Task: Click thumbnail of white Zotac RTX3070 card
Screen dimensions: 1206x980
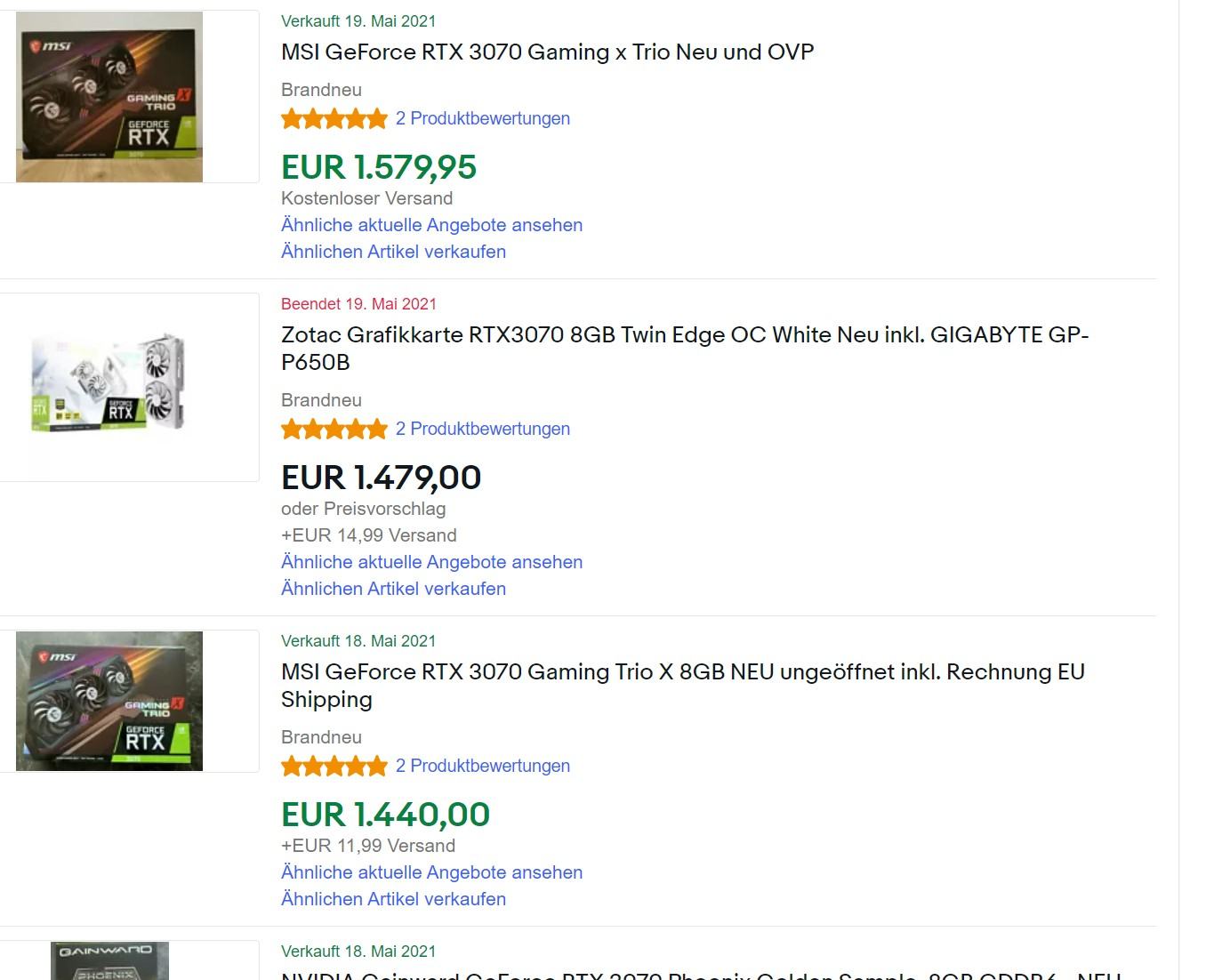Action: 109,382
